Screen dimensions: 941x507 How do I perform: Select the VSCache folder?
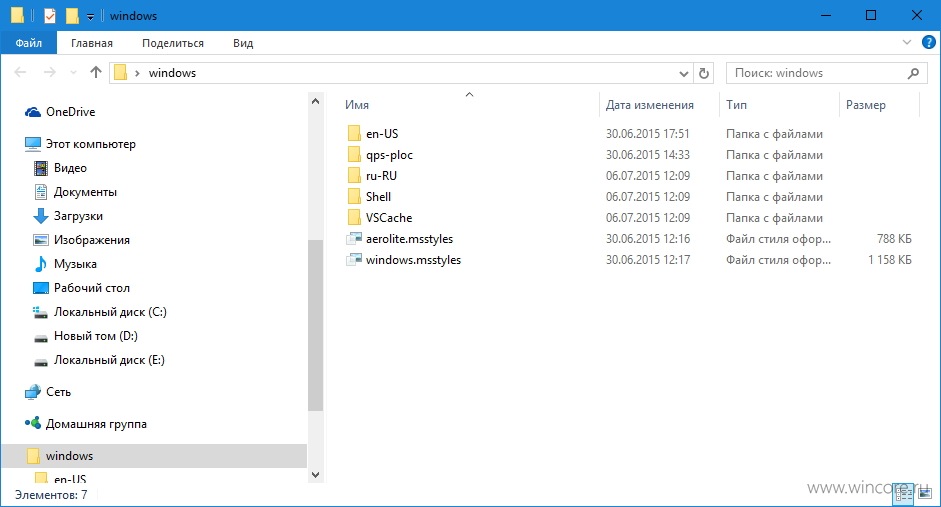point(380,218)
